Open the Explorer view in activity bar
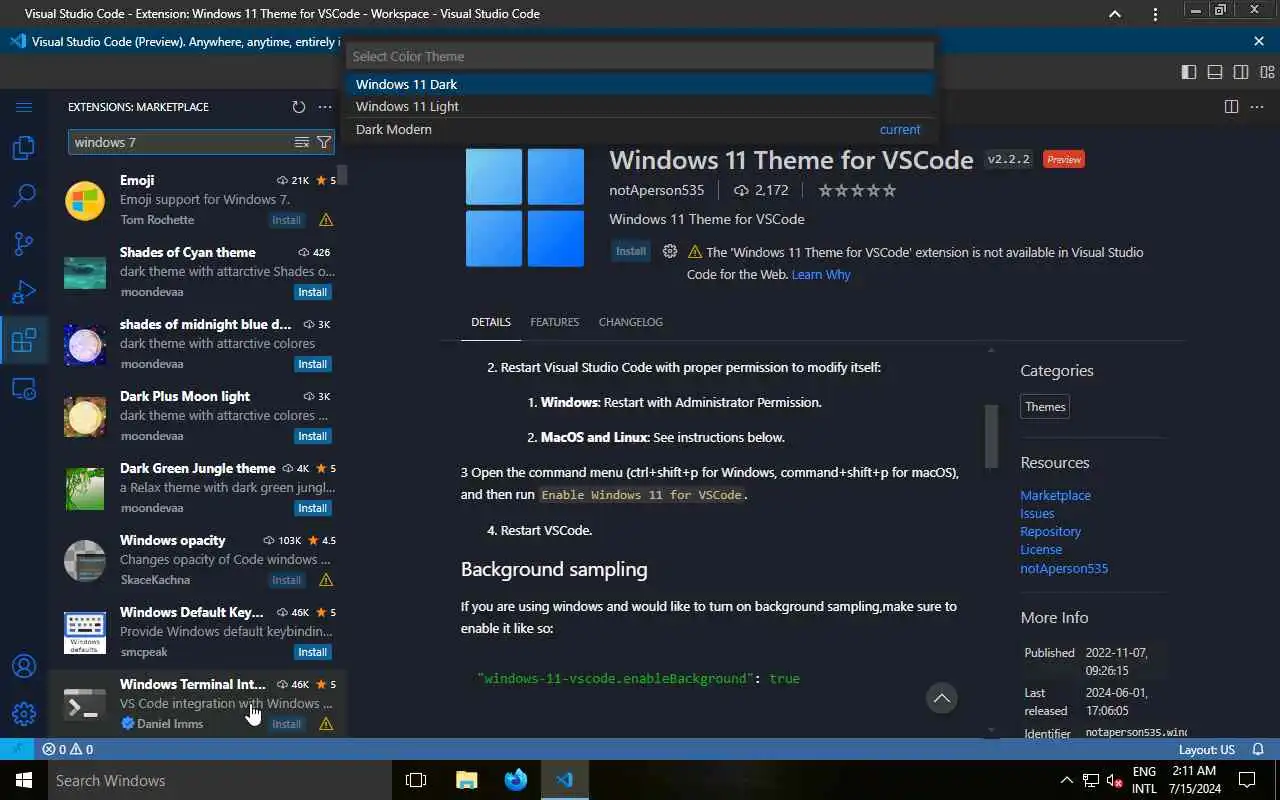 24,148
